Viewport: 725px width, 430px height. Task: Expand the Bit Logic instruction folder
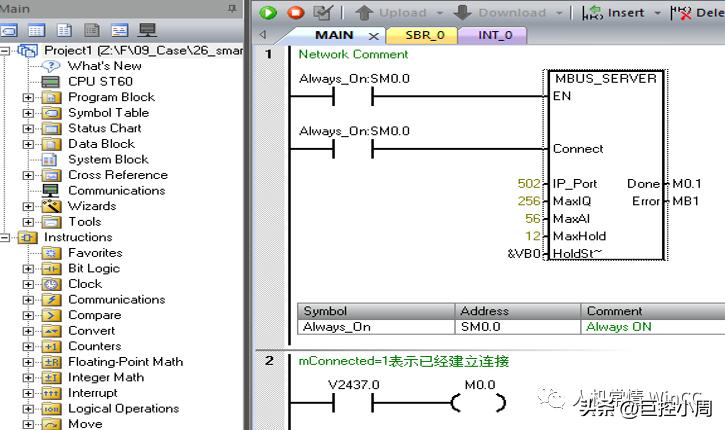[x=28, y=269]
